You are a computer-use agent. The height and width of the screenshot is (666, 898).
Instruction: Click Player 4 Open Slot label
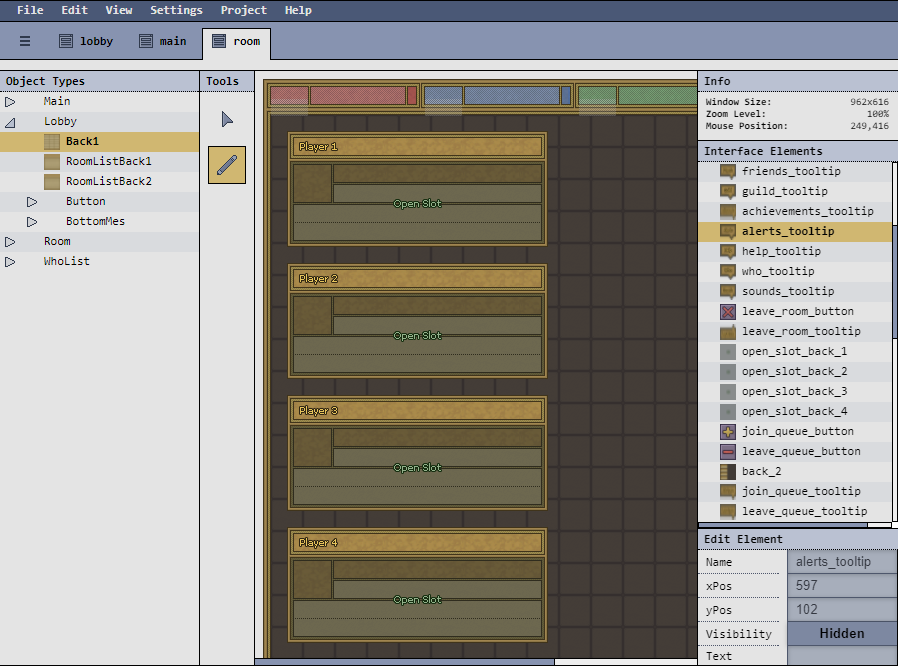(x=418, y=600)
